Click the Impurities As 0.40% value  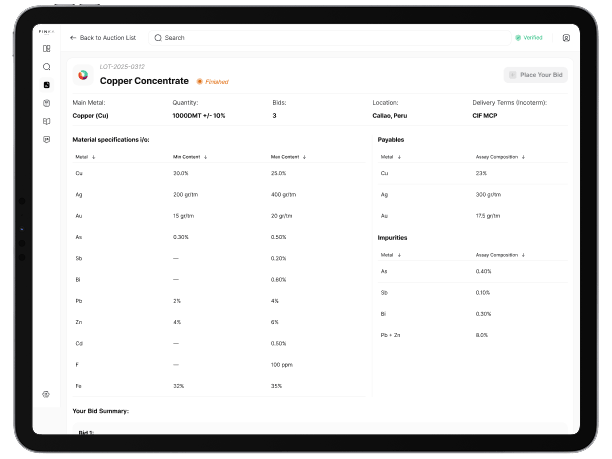click(x=483, y=271)
